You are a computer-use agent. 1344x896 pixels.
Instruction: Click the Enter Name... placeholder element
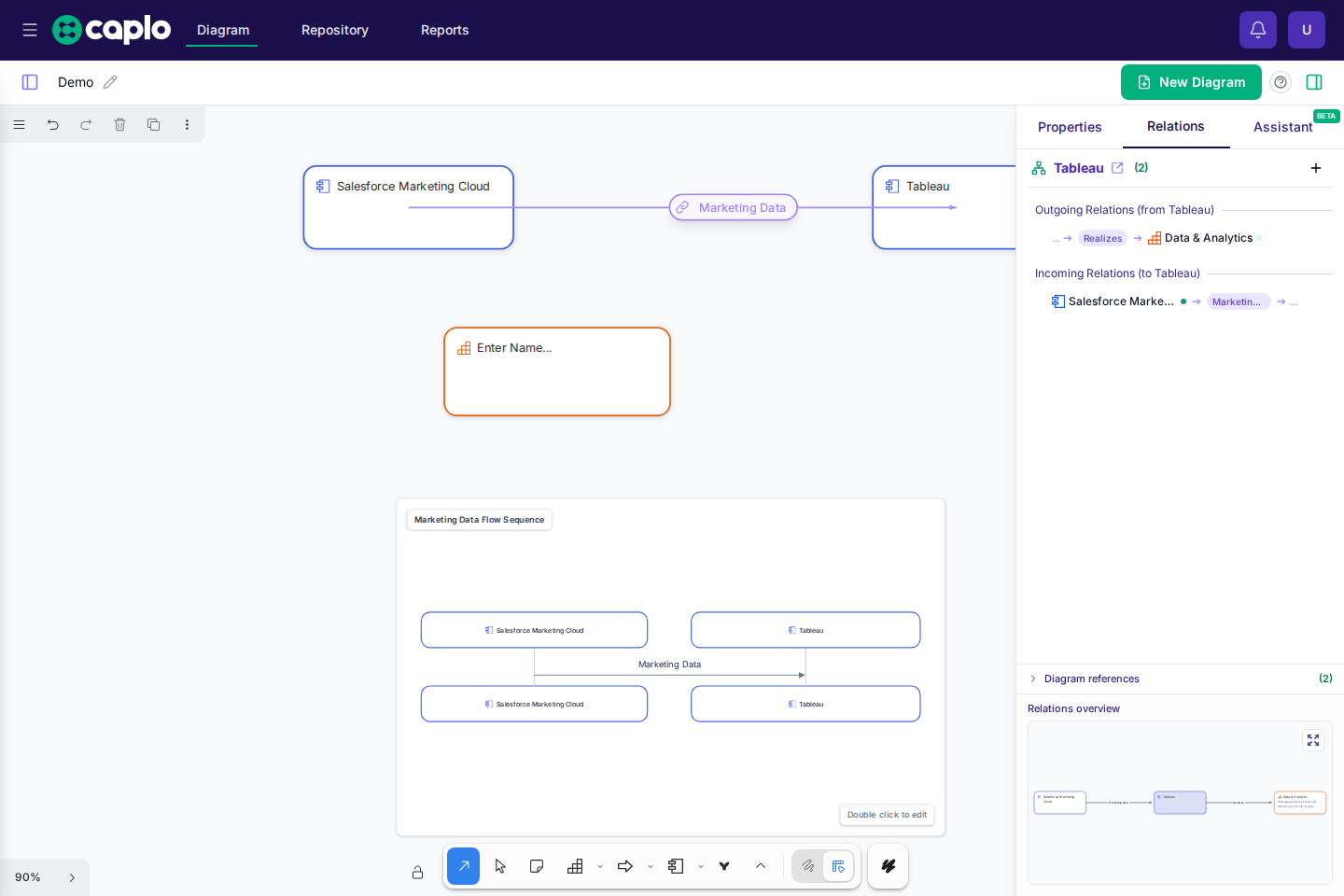click(557, 371)
